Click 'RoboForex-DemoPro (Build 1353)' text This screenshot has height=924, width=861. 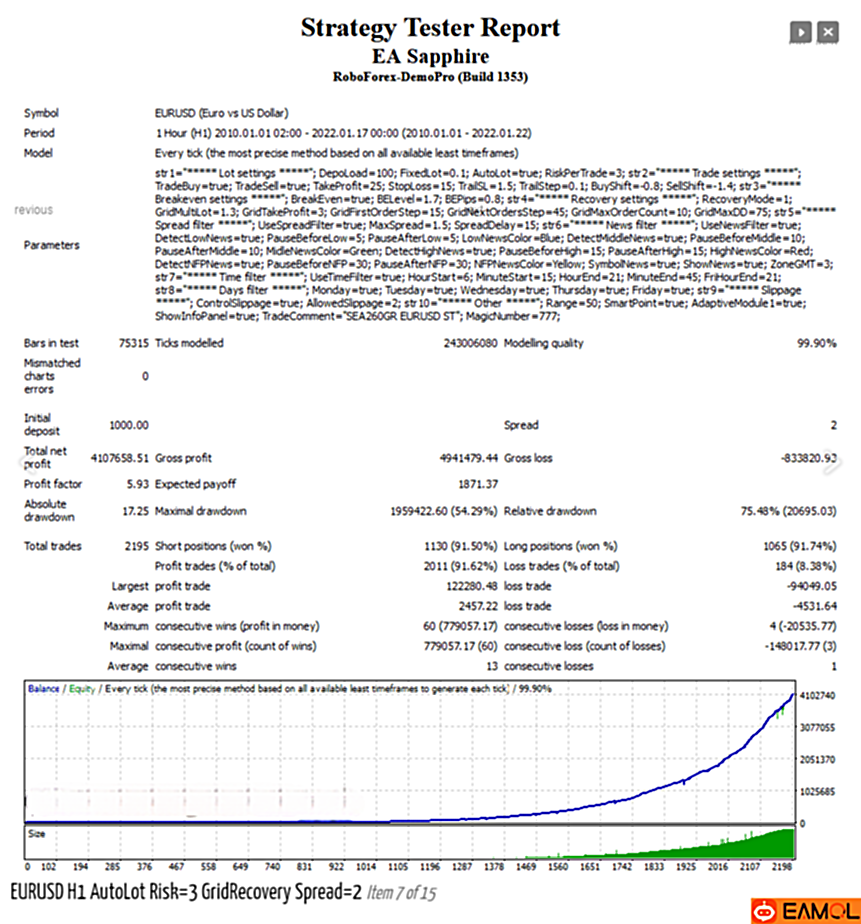click(x=430, y=77)
